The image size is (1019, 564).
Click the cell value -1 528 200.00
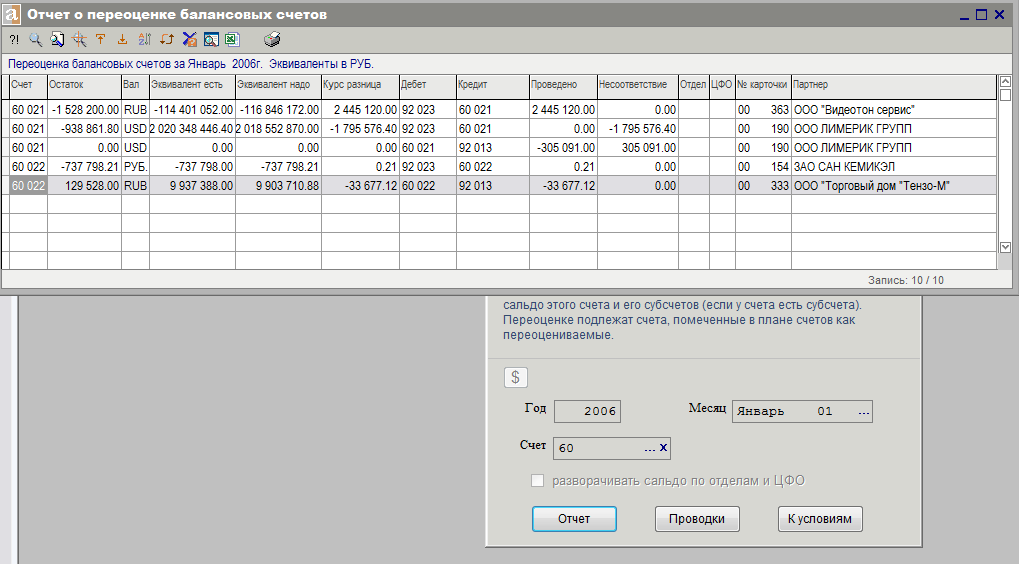[x=84, y=110]
